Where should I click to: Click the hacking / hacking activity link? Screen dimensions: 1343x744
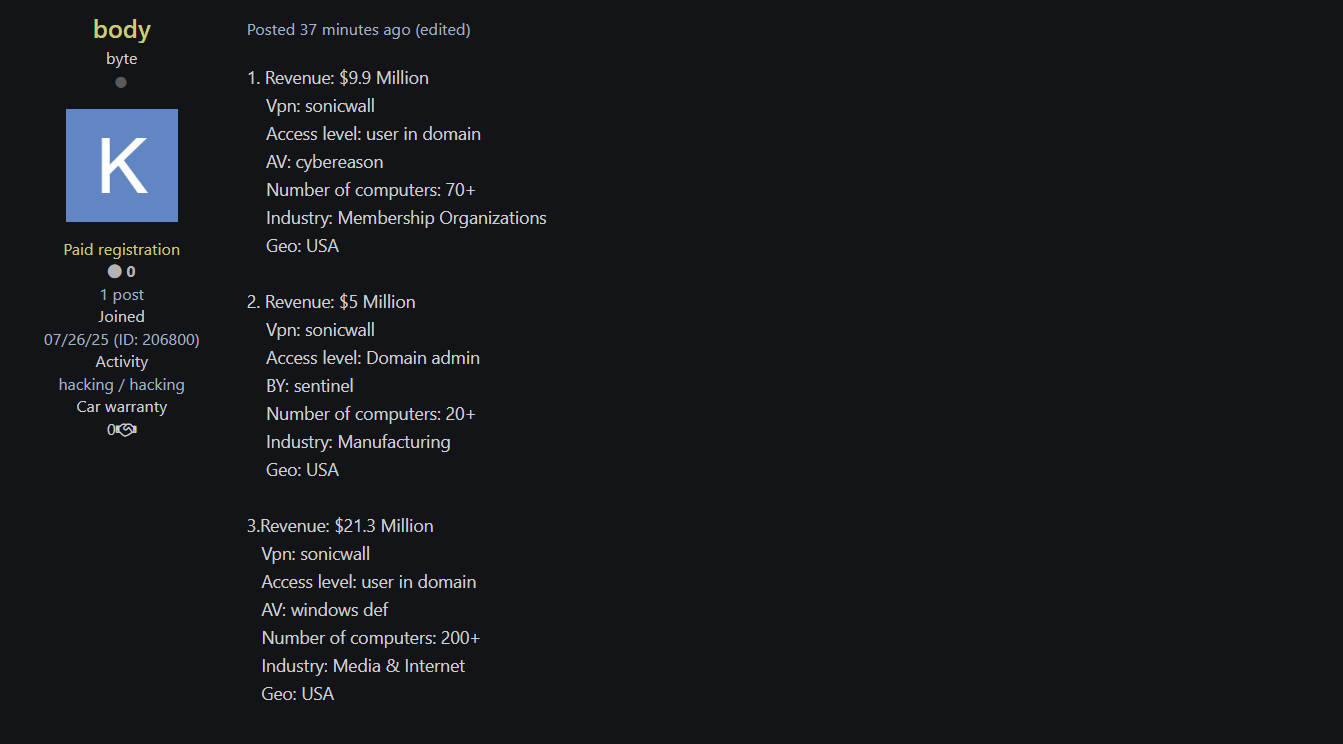tap(122, 385)
